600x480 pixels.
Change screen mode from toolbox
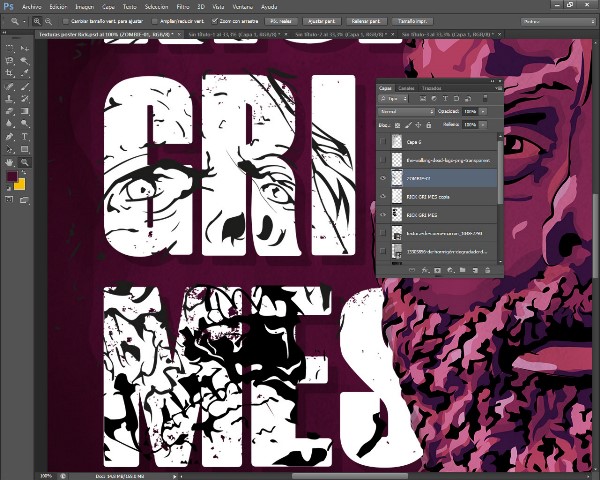point(24,199)
